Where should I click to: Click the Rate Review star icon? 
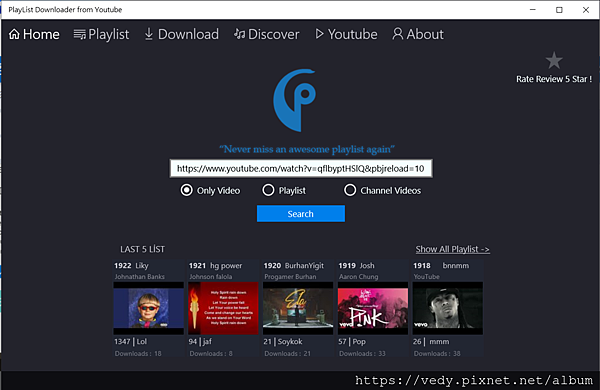(554, 60)
